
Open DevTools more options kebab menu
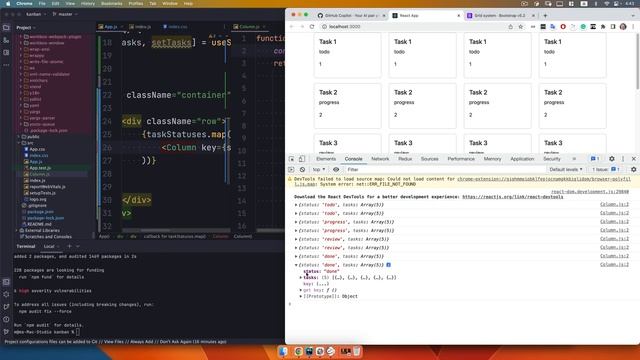coord(623,159)
